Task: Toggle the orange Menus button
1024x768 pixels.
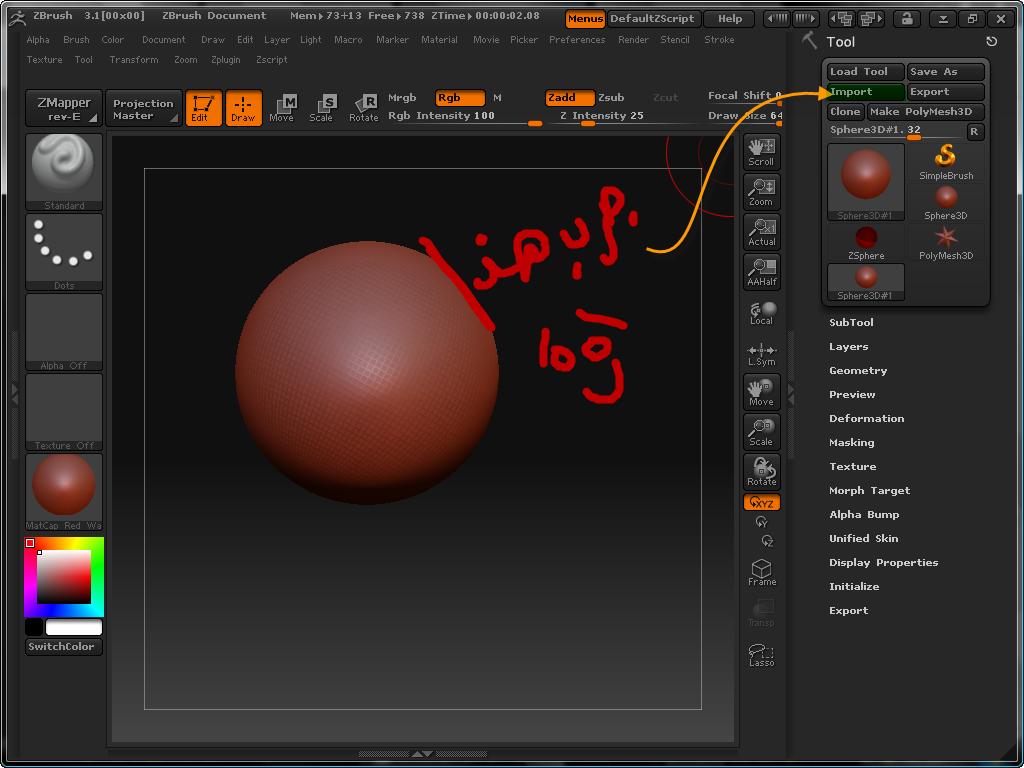Action: (x=585, y=19)
